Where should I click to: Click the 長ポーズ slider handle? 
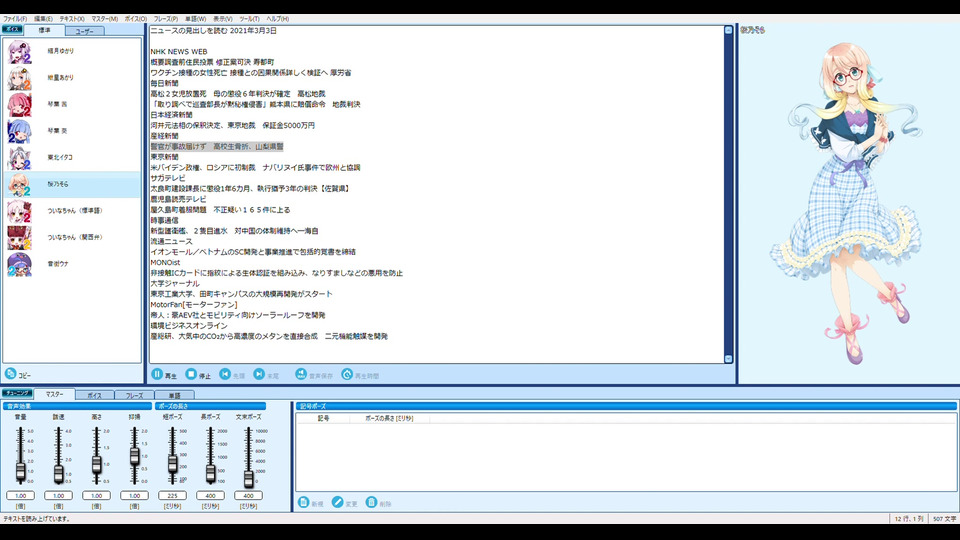210,473
